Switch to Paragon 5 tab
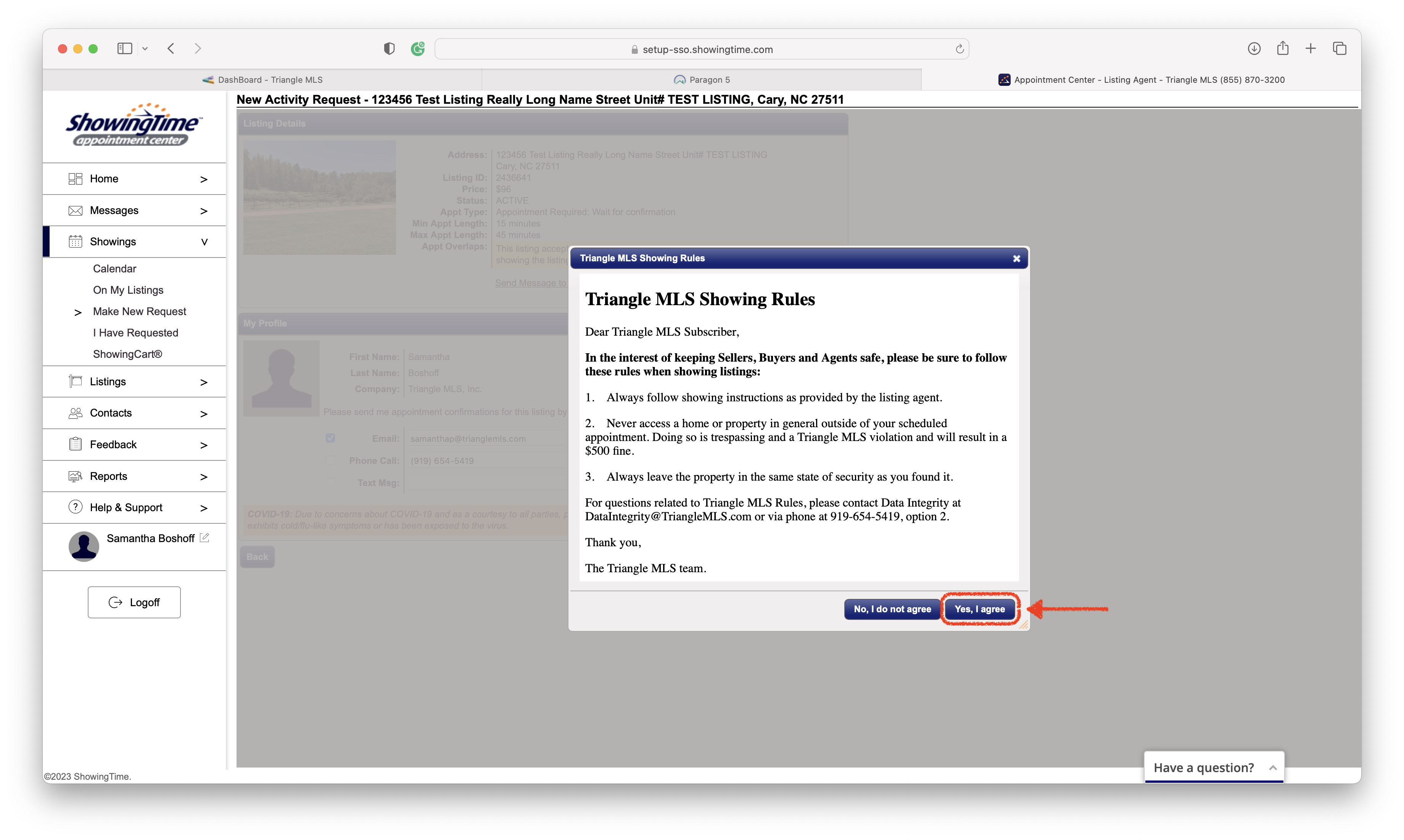This screenshot has height=840, width=1404. pyautogui.click(x=702, y=80)
